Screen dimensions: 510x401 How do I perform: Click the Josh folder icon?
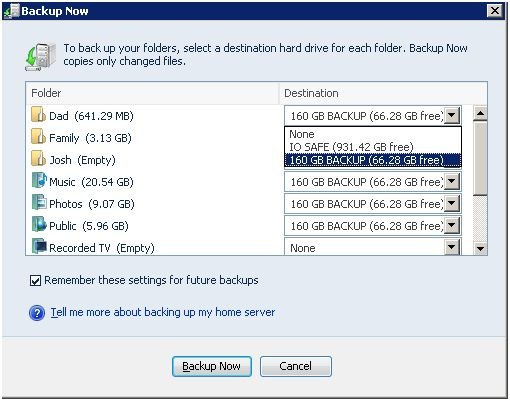pyautogui.click(x=38, y=159)
